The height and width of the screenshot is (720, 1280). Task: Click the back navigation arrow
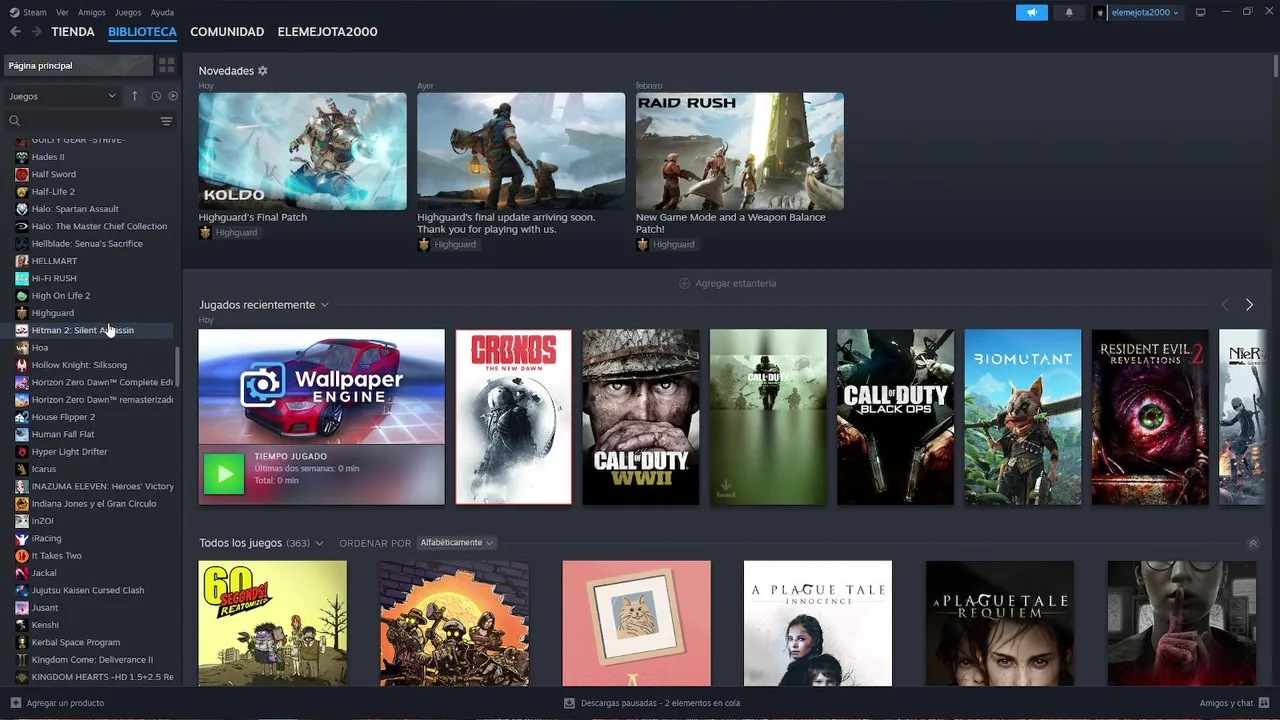click(15, 32)
